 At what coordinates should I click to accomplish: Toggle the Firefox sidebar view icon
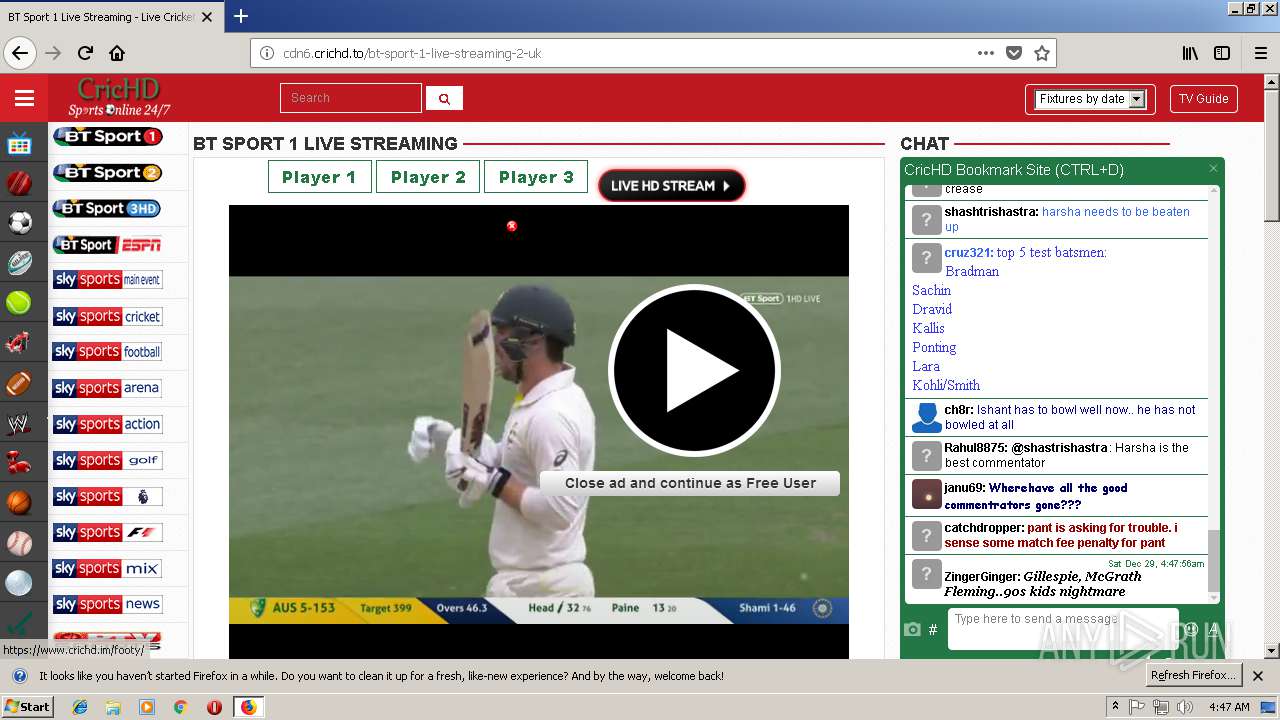[1222, 53]
